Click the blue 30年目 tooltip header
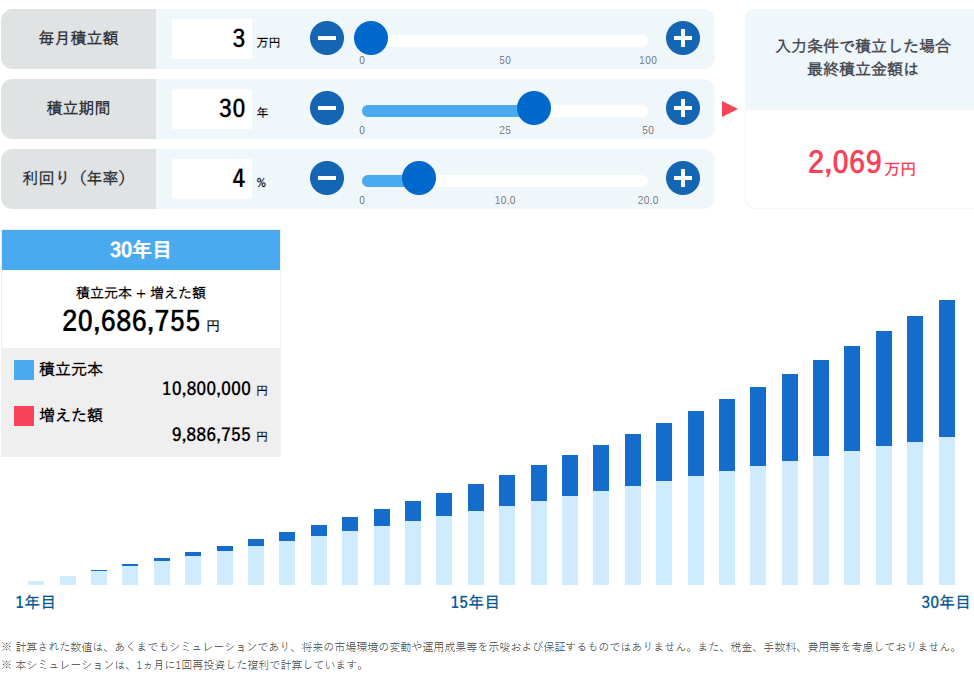Image resolution: width=974 pixels, height=677 pixels. click(x=140, y=250)
